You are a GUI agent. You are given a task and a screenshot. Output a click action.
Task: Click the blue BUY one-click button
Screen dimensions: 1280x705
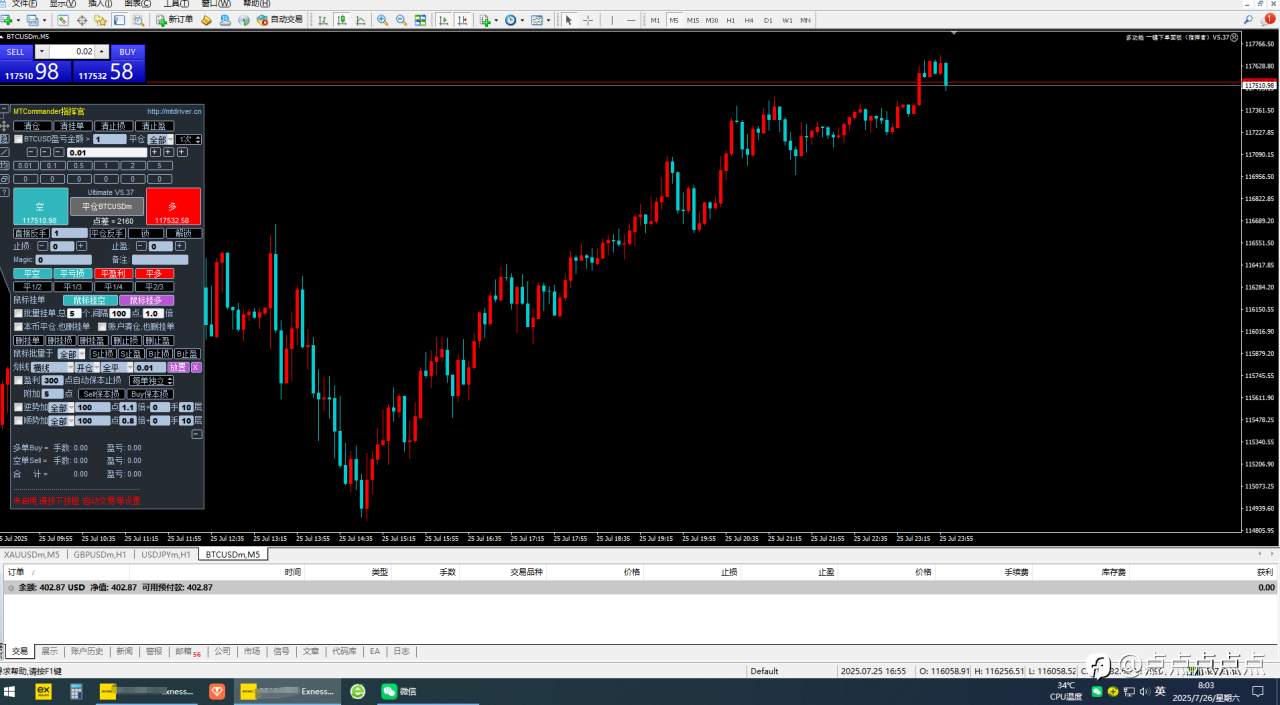tap(127, 52)
